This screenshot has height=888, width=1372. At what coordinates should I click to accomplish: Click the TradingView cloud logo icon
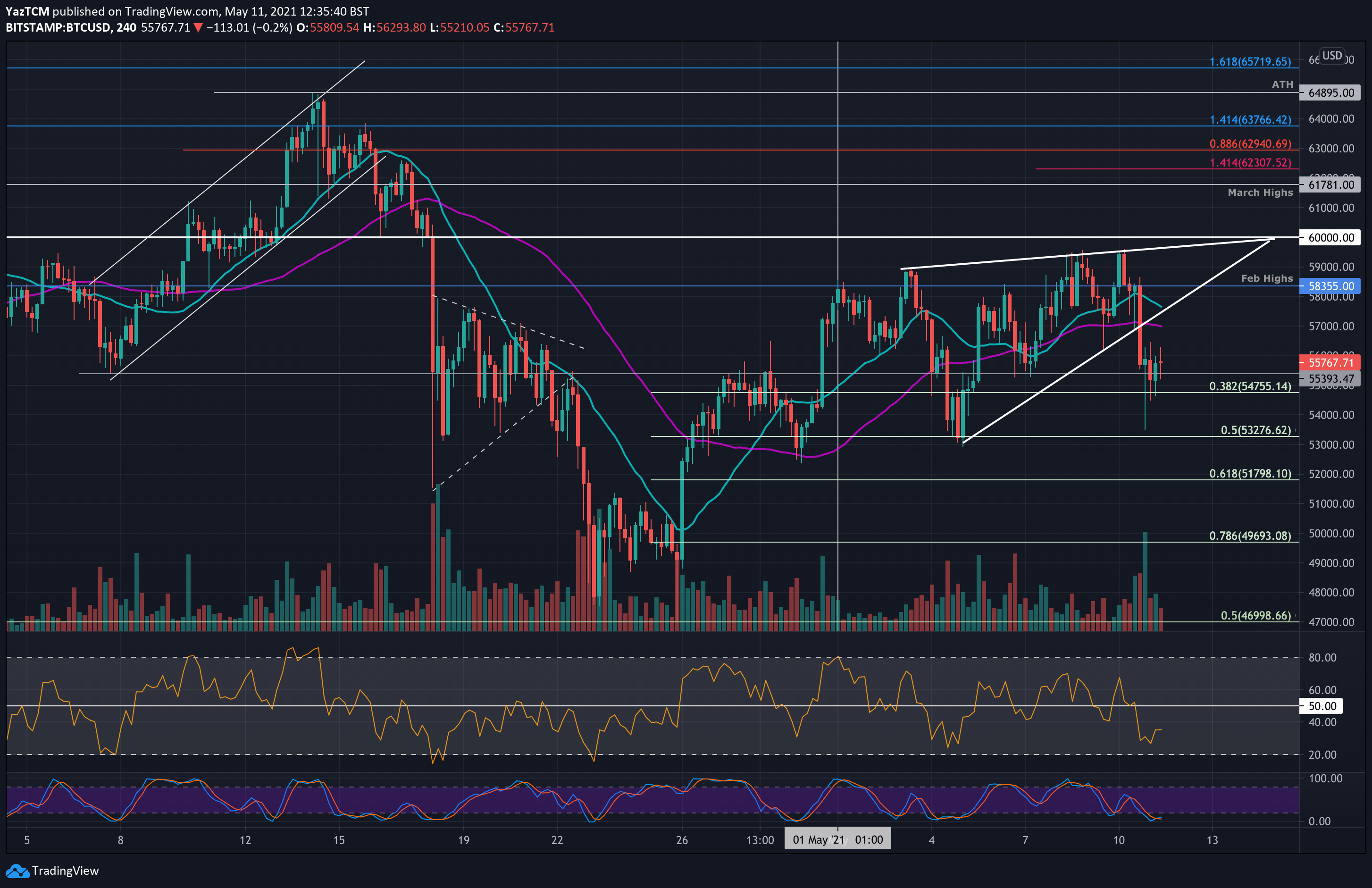[x=17, y=871]
